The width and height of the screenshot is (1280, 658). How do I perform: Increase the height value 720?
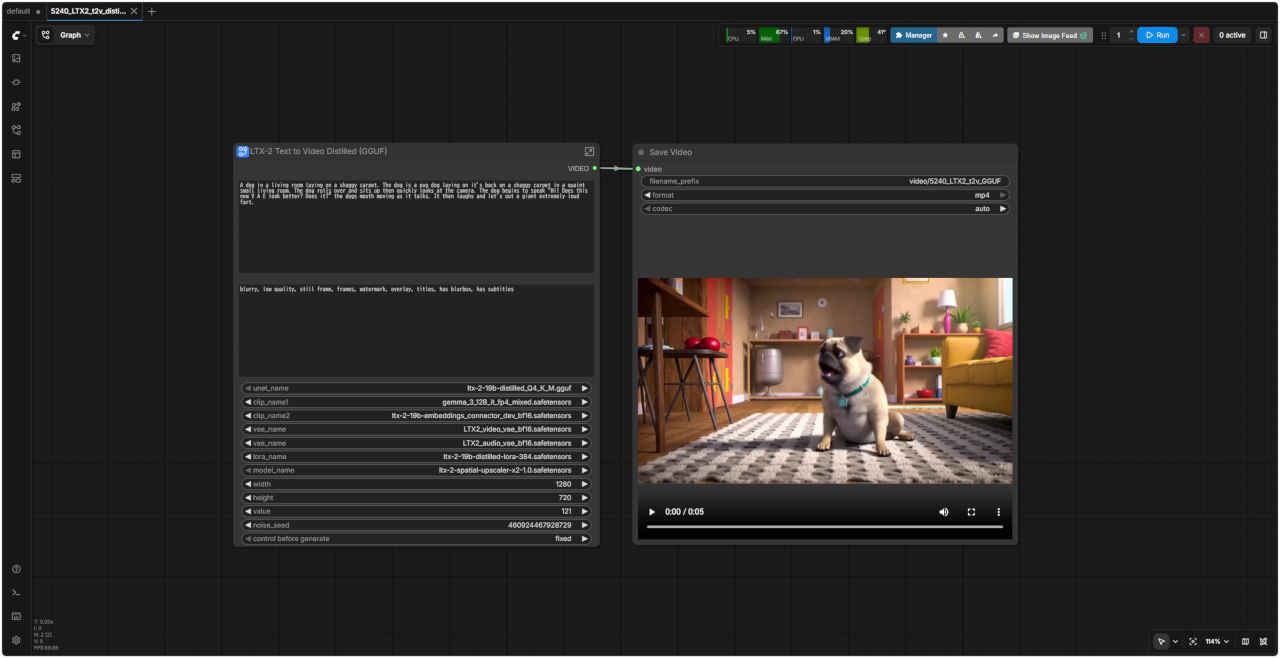[x=585, y=497]
